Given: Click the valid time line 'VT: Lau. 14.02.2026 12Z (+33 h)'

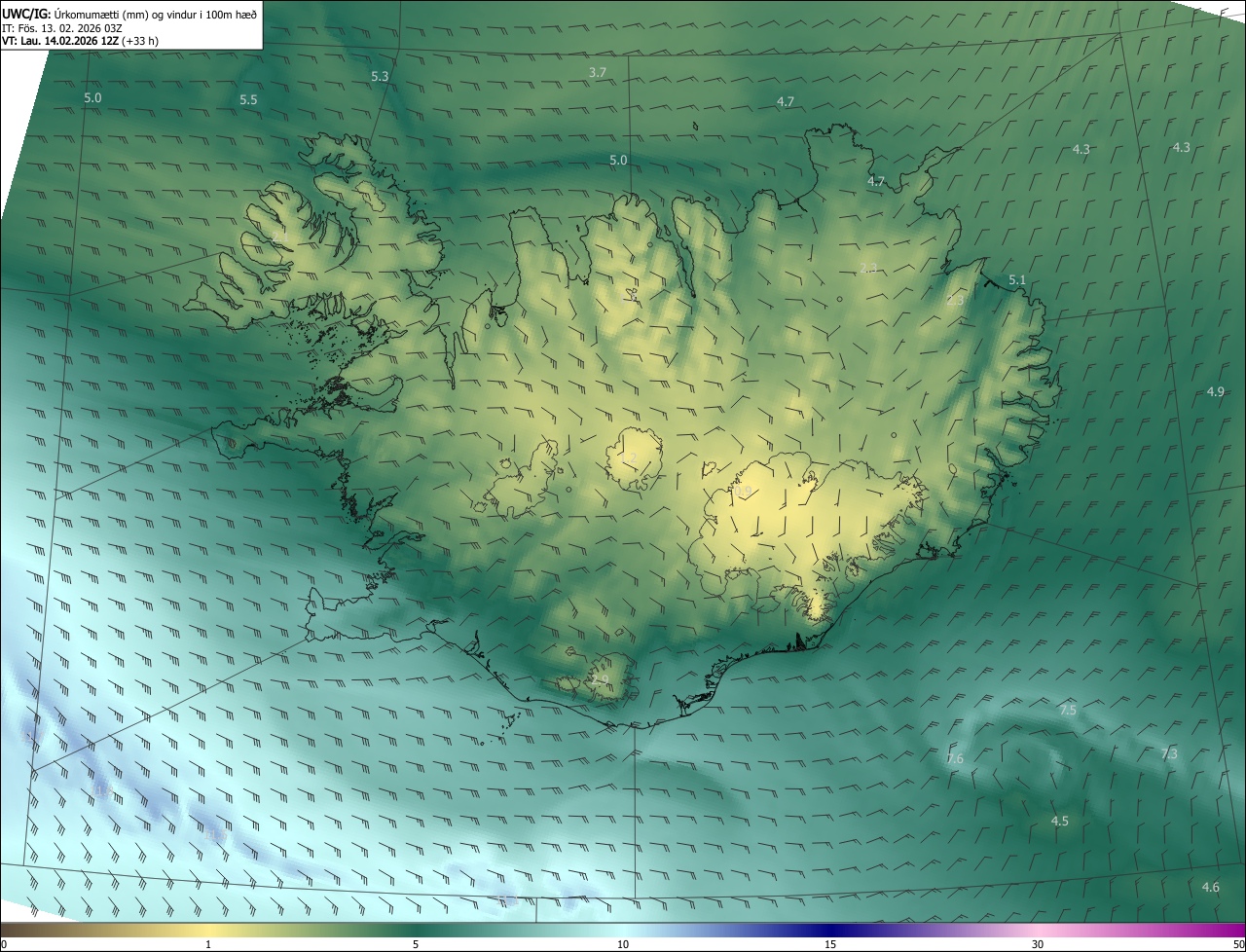Looking at the screenshot, I should coord(80,41).
